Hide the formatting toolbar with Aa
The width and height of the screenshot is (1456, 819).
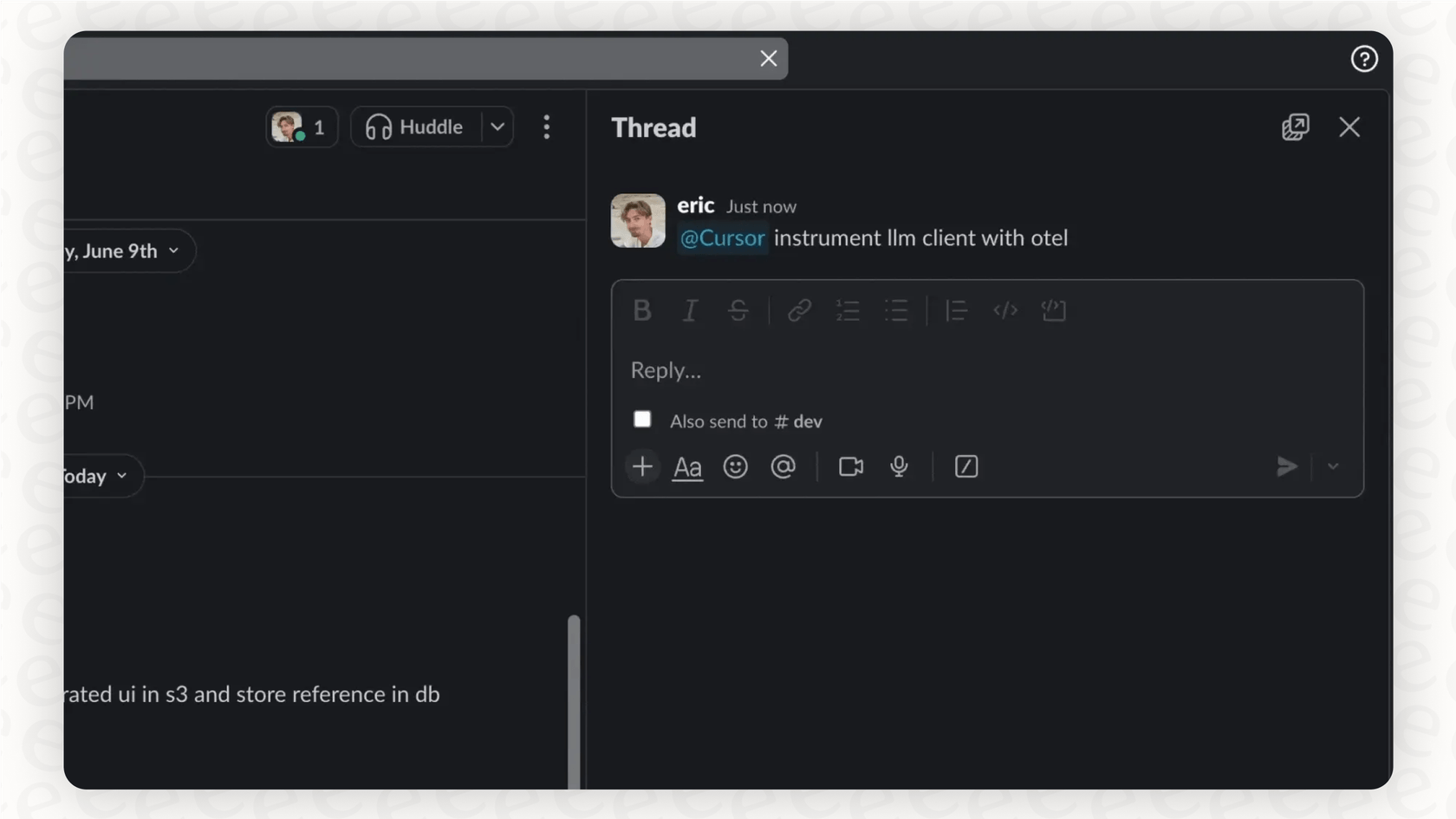[x=686, y=466]
